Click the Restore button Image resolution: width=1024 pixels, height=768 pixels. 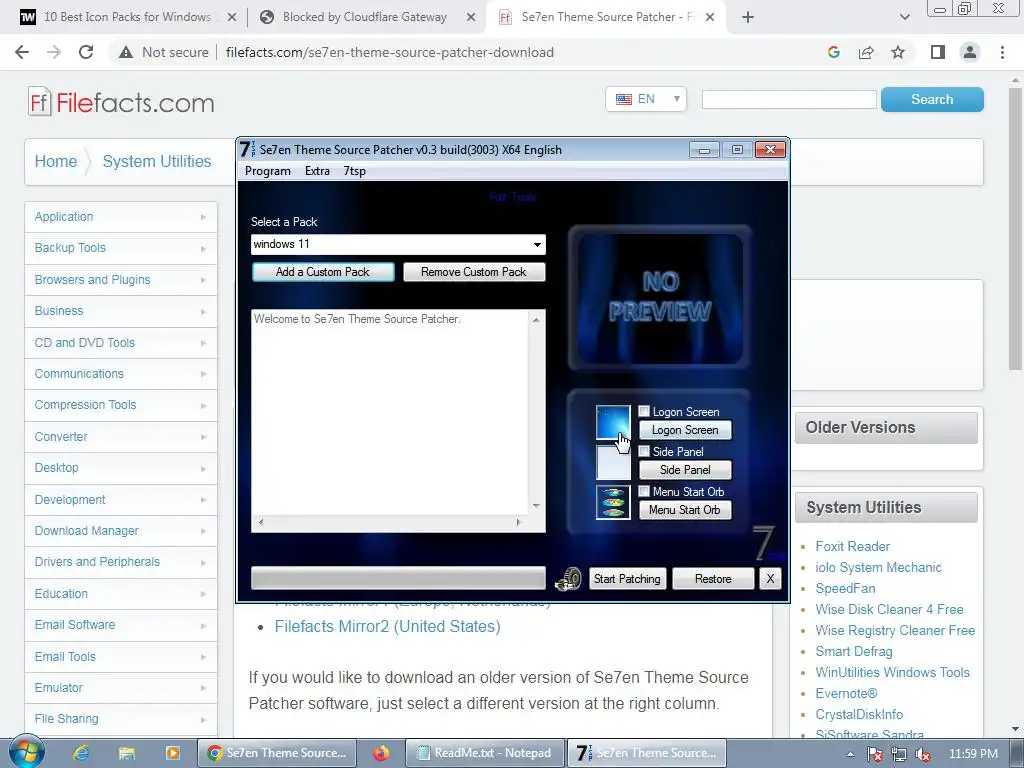pyautogui.click(x=713, y=579)
